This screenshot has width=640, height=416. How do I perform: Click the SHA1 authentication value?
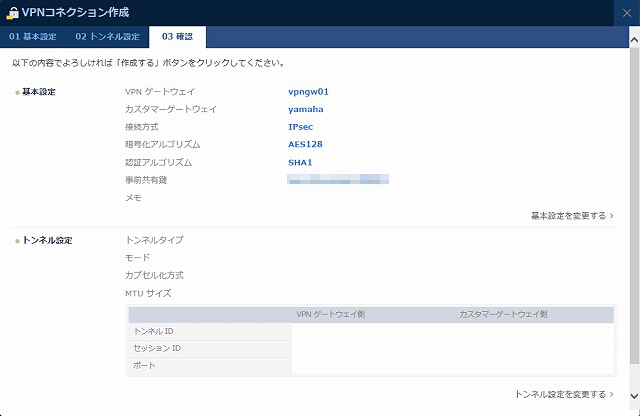coord(300,162)
